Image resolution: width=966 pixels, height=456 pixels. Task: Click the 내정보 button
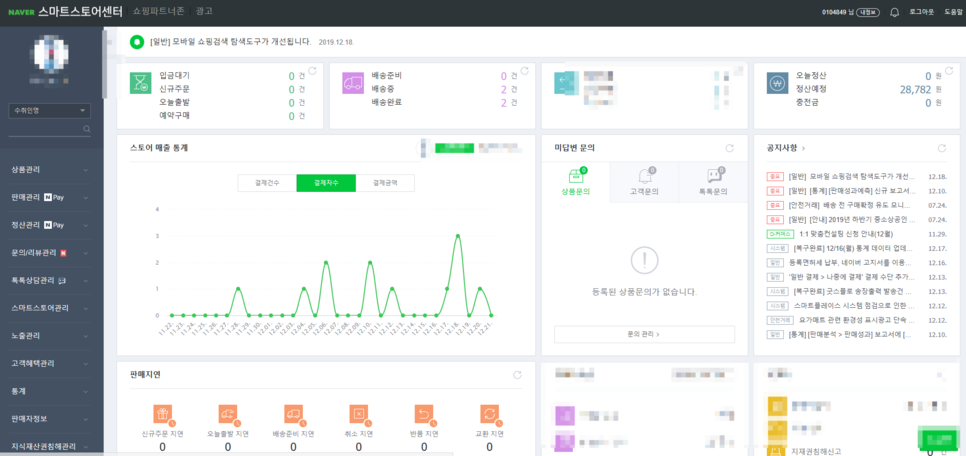869,12
